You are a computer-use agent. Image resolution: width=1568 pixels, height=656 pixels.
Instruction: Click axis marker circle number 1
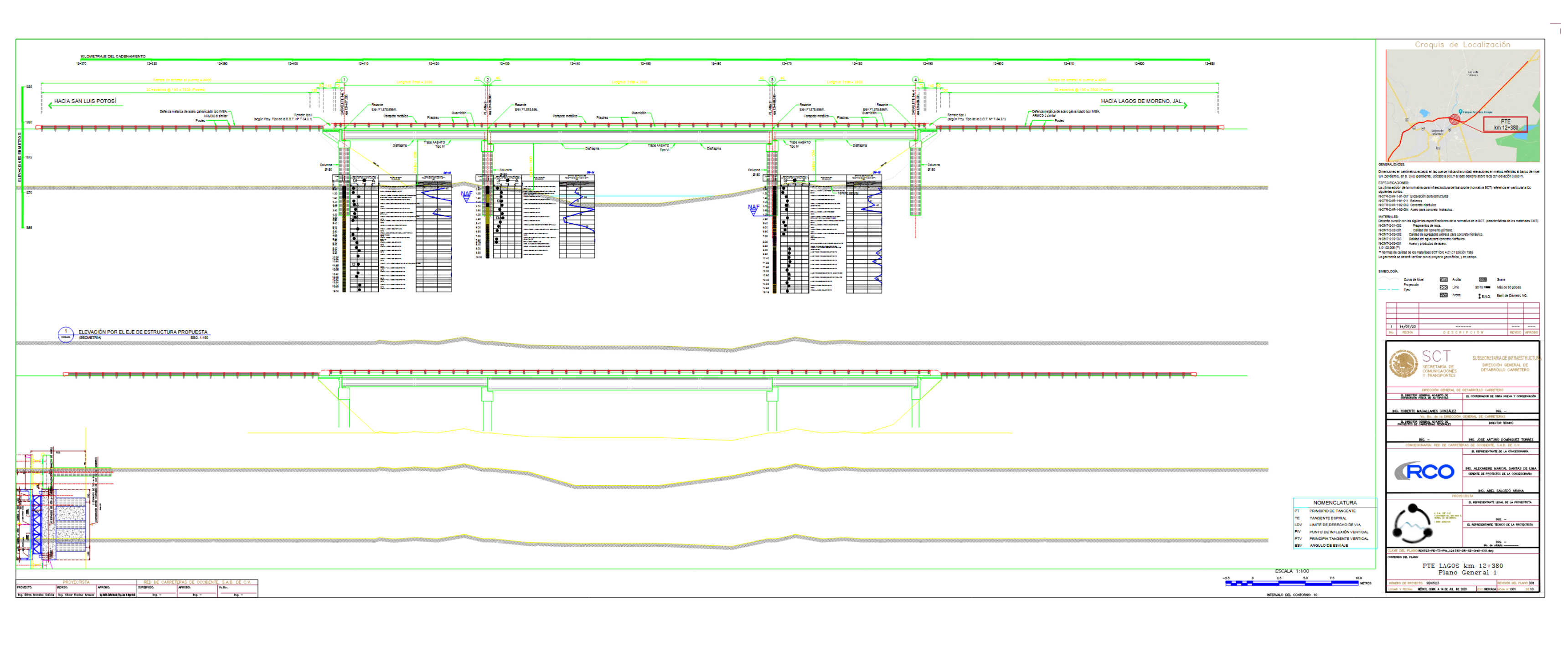(344, 80)
